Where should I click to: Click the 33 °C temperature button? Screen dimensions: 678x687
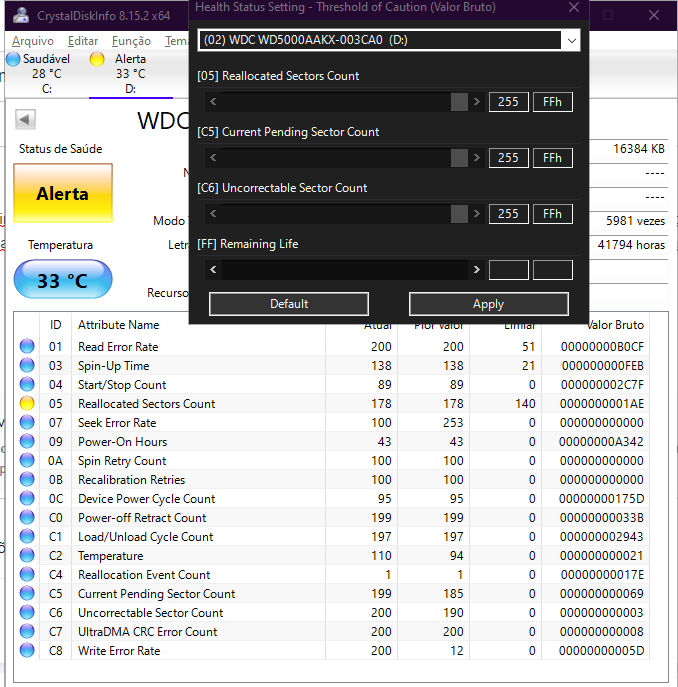pos(63,280)
